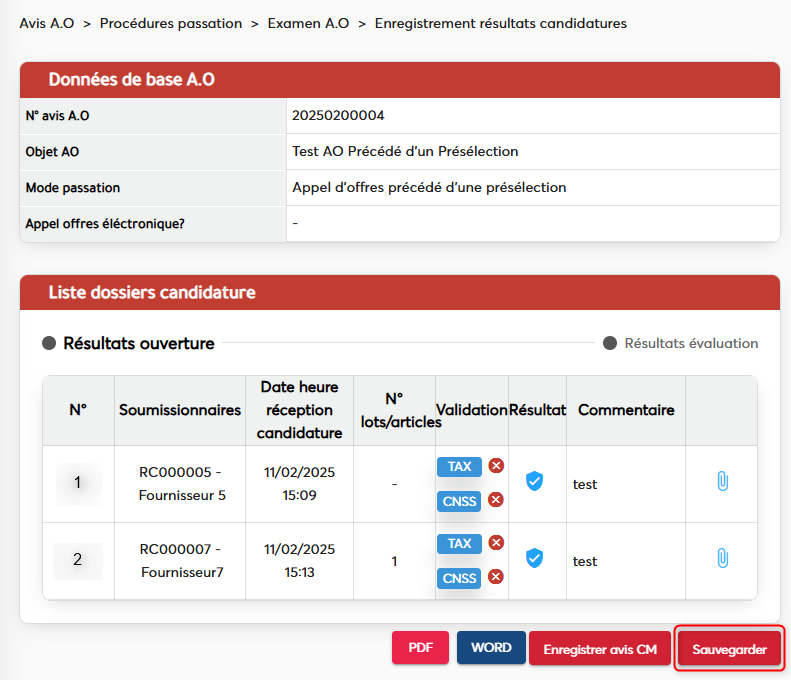
Task: Click red X next to CNSS for Fournisseur 5
Action: click(496, 500)
